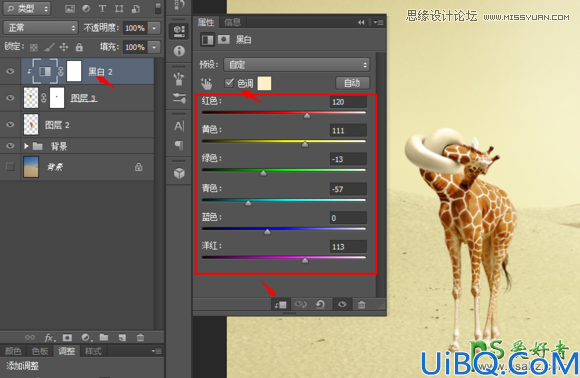580x378 pixels.
Task: Filter layers by pixel layers icon
Action: 70,9
